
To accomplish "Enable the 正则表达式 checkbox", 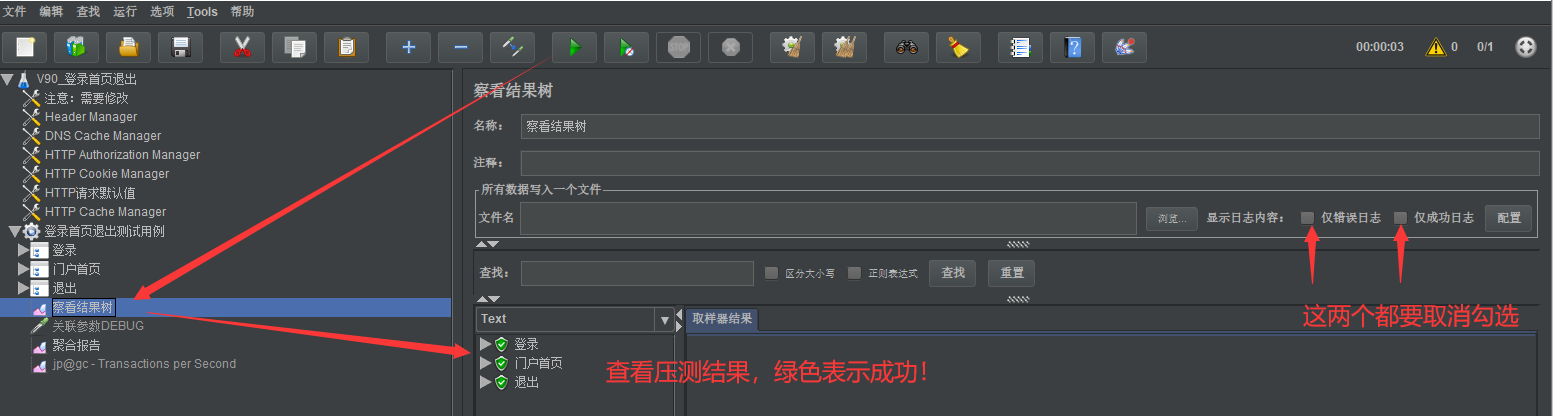I will click(854, 273).
